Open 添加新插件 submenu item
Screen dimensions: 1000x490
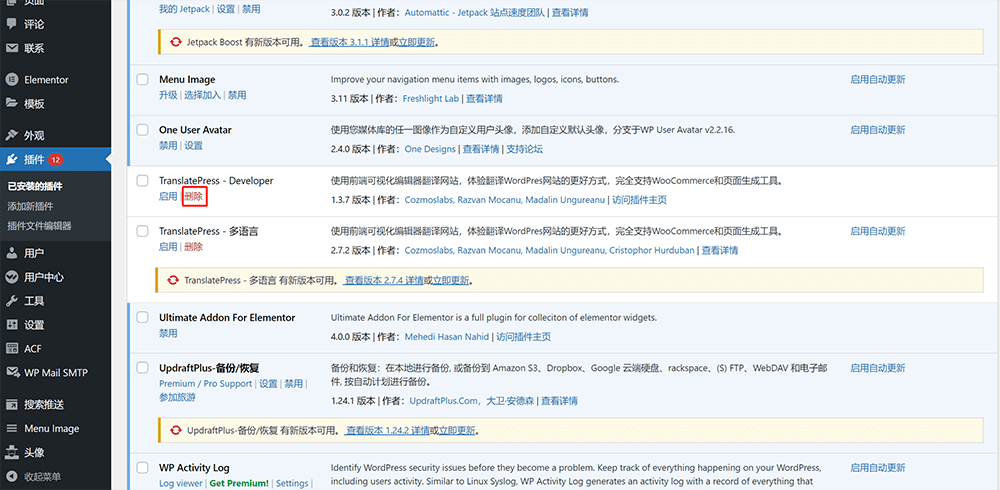tap(30, 206)
